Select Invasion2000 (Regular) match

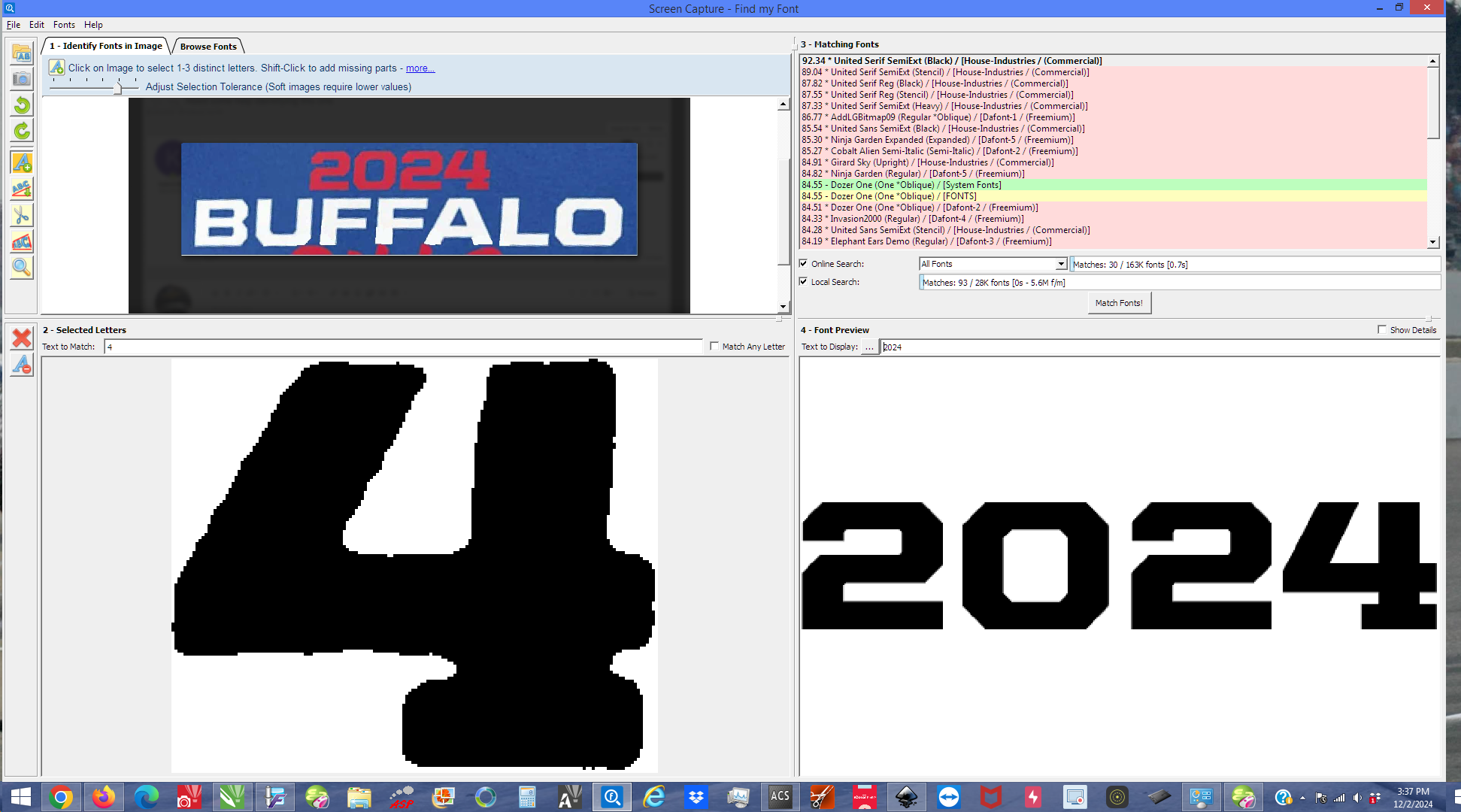pyautogui.click(x=1114, y=219)
